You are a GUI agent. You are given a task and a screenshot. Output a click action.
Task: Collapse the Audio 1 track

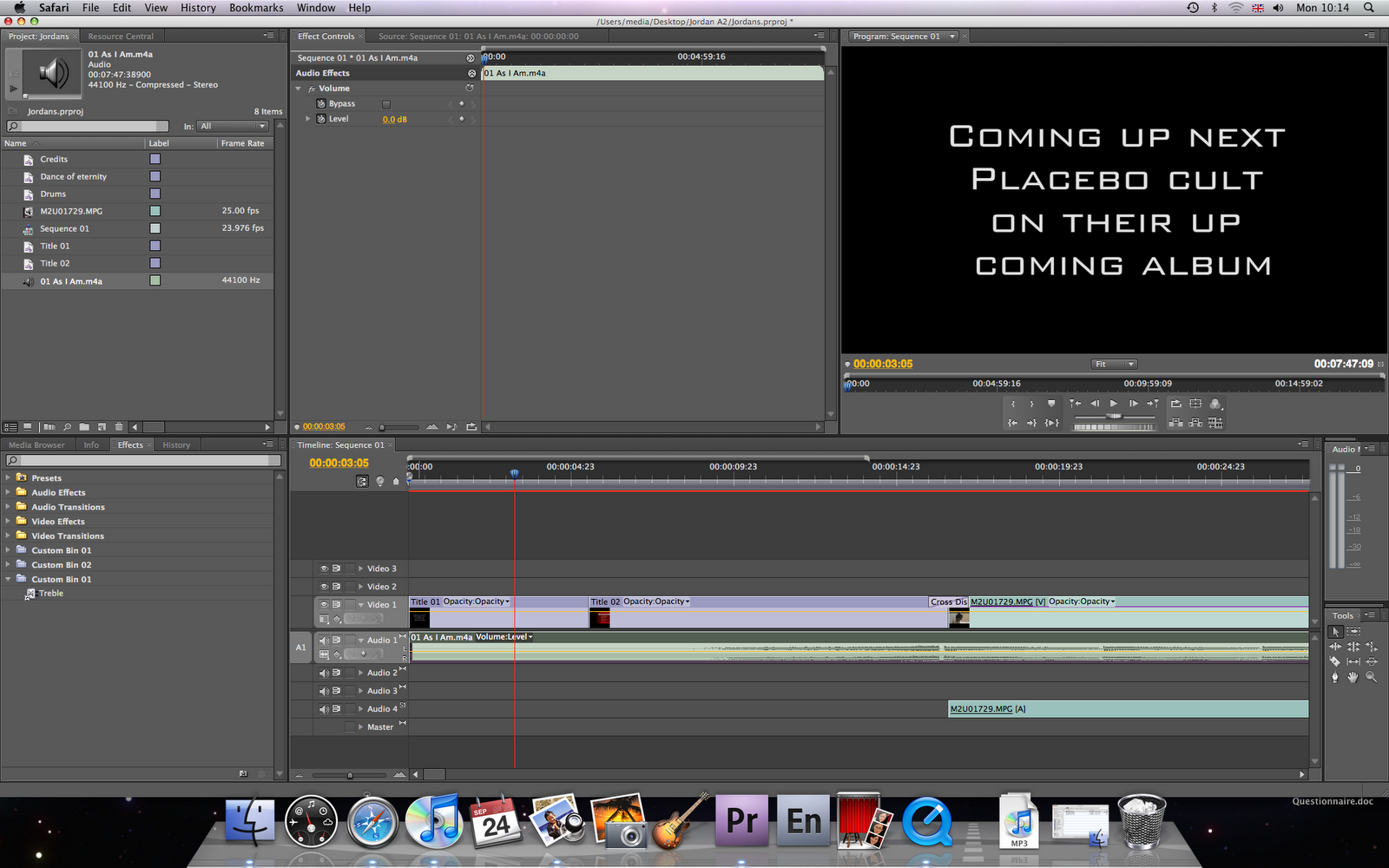(361, 641)
